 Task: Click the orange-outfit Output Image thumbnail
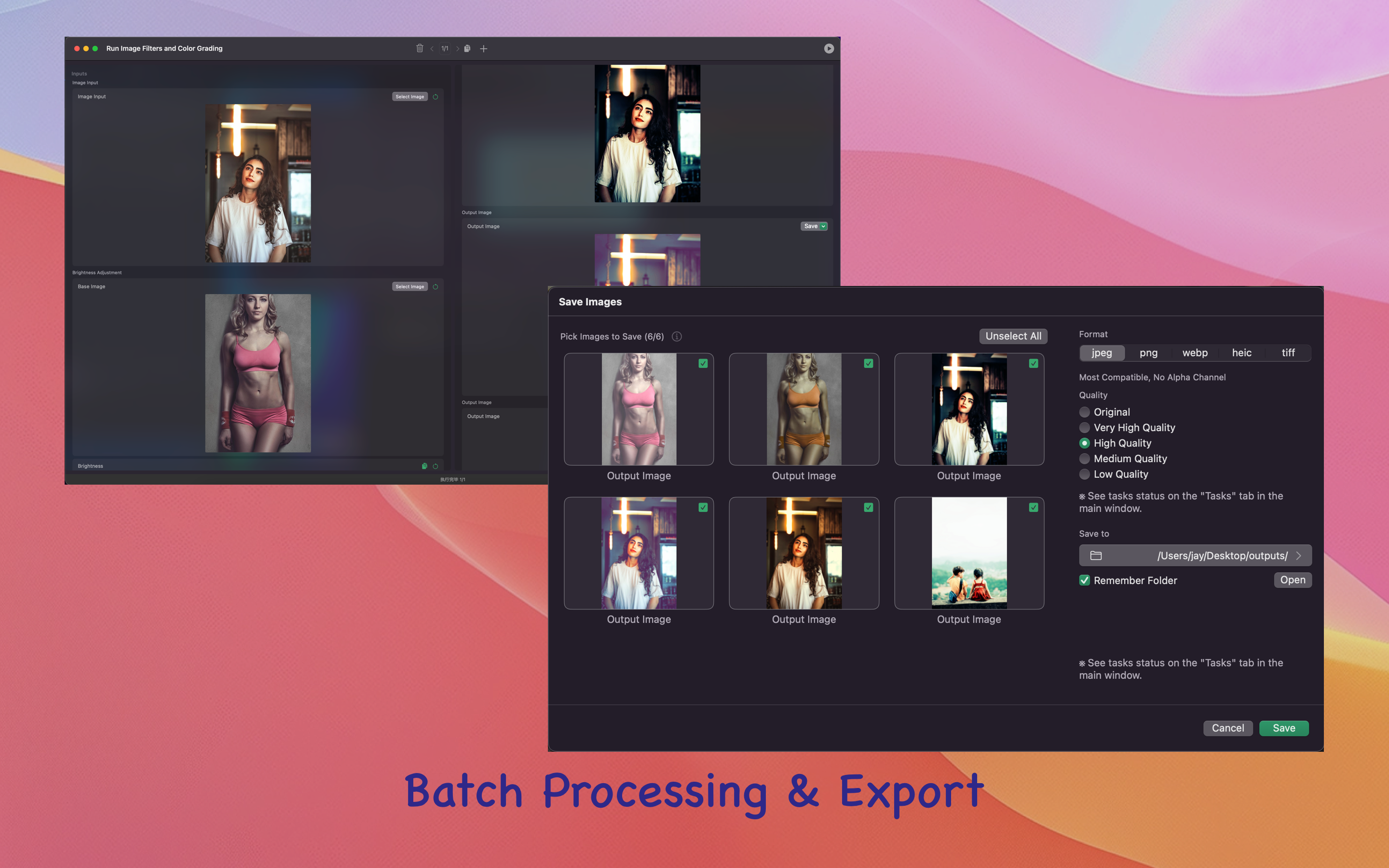[803, 409]
